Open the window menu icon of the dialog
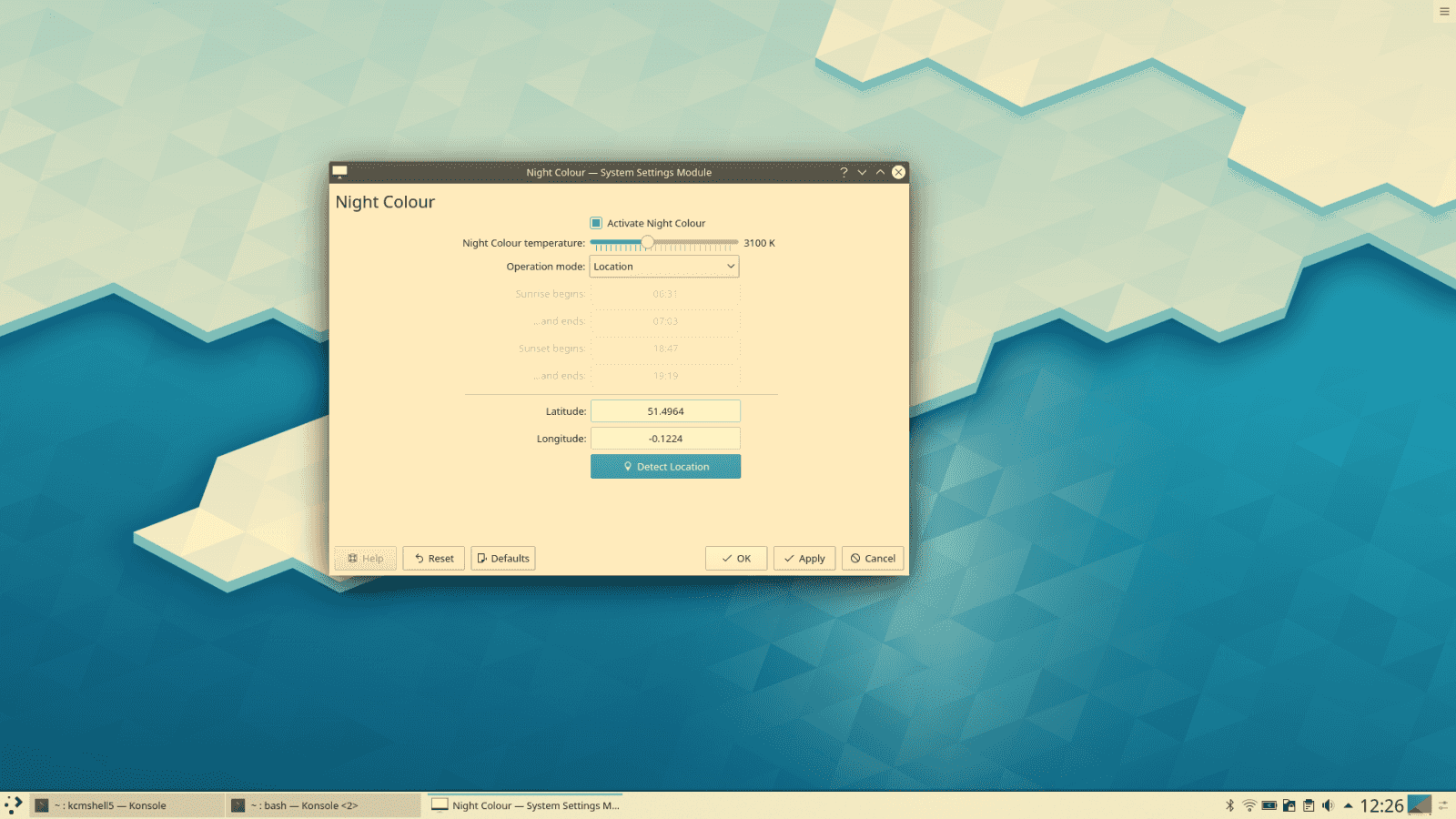The height and width of the screenshot is (819, 1456). tap(339, 172)
